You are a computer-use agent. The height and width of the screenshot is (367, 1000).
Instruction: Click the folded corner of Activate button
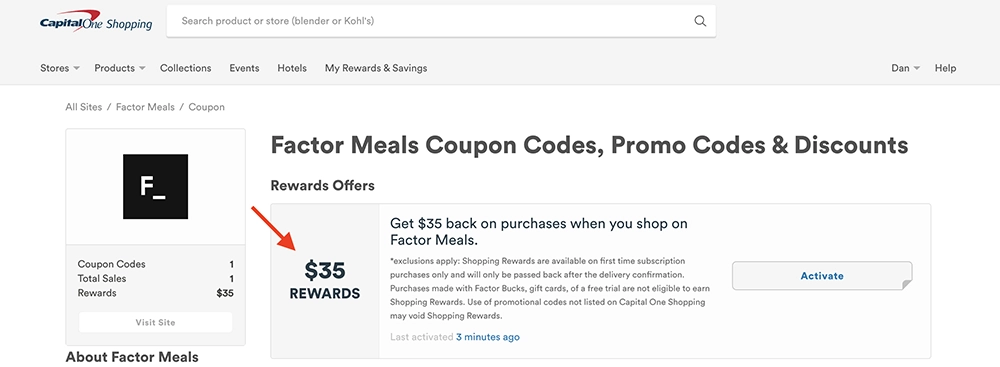907,285
